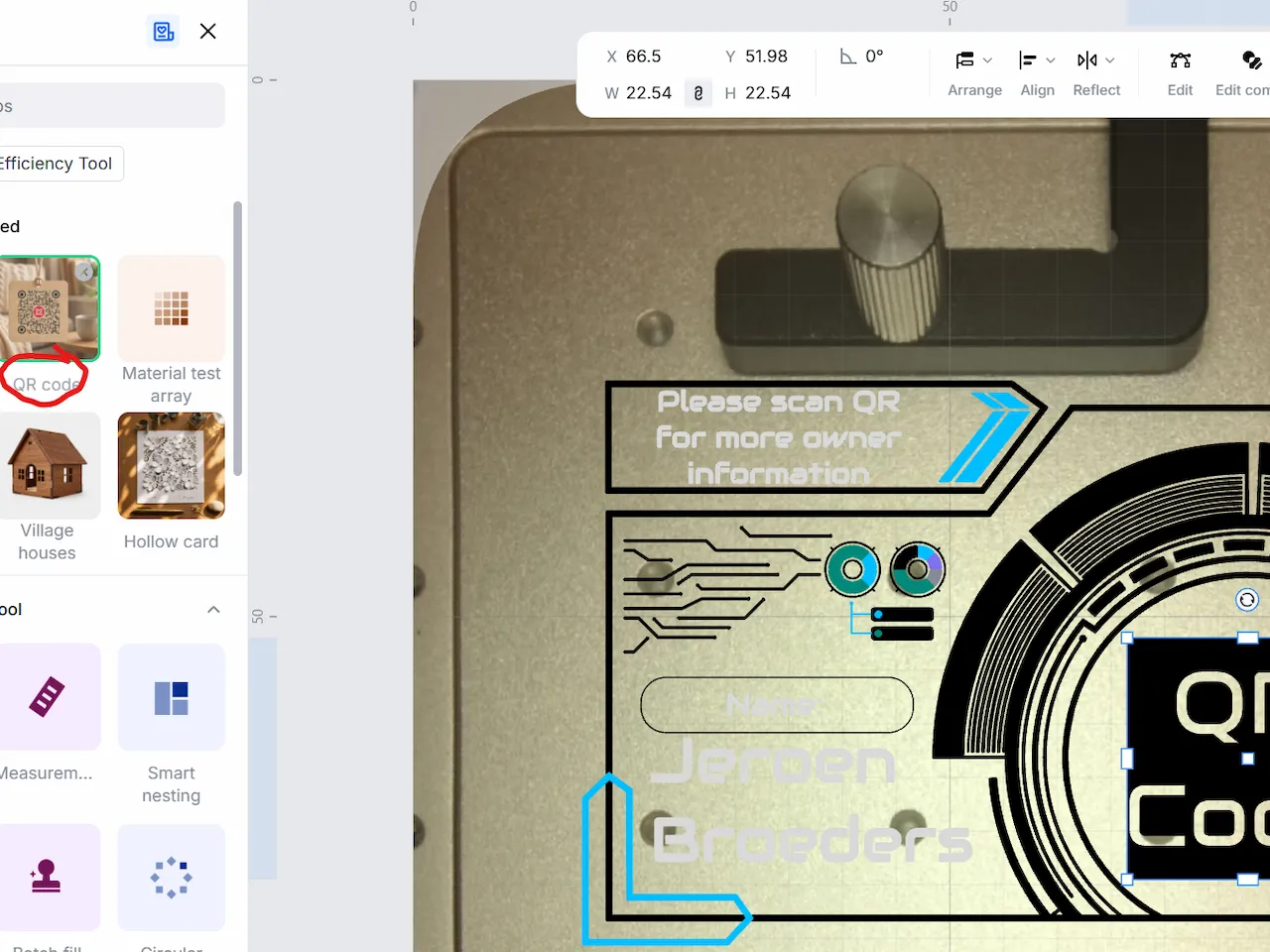Edit the H height value 22.54

[768, 93]
